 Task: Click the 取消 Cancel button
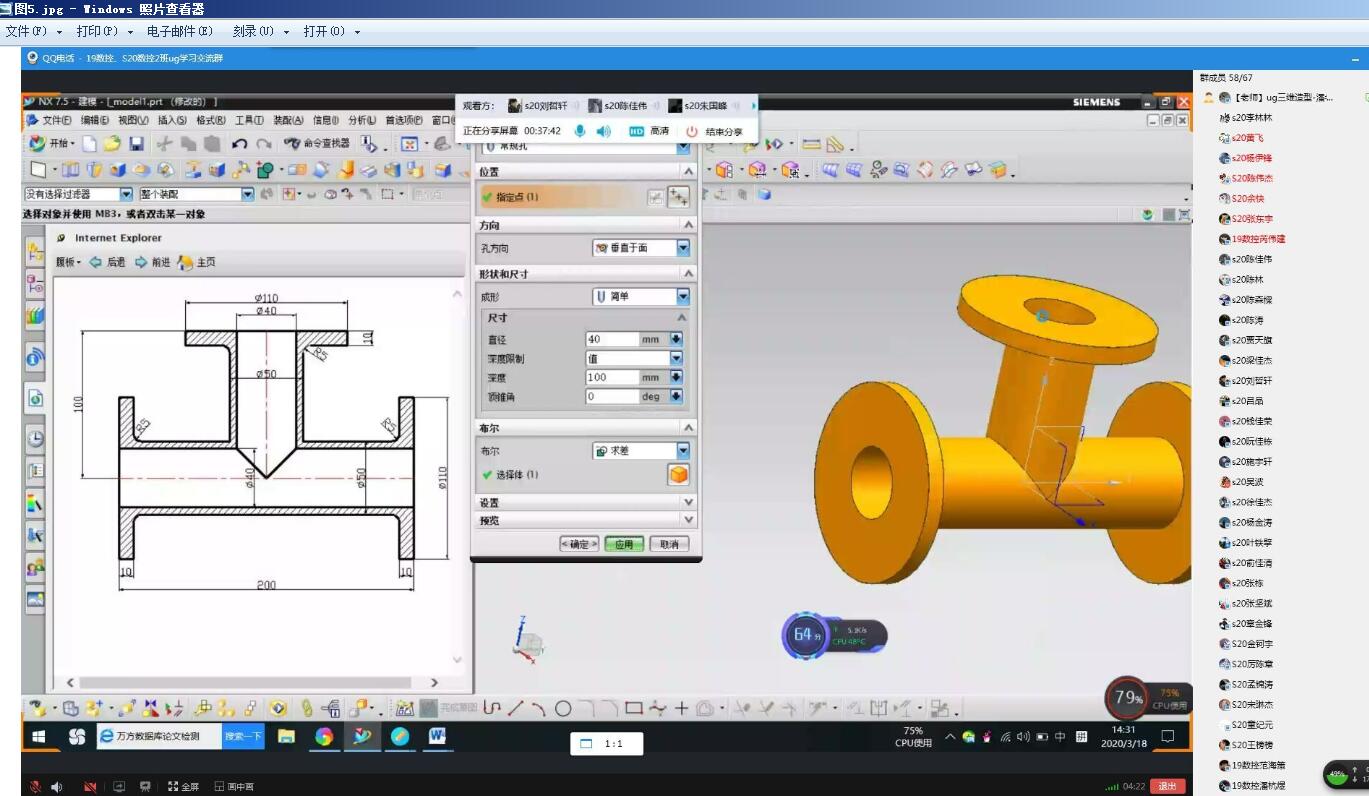point(670,544)
